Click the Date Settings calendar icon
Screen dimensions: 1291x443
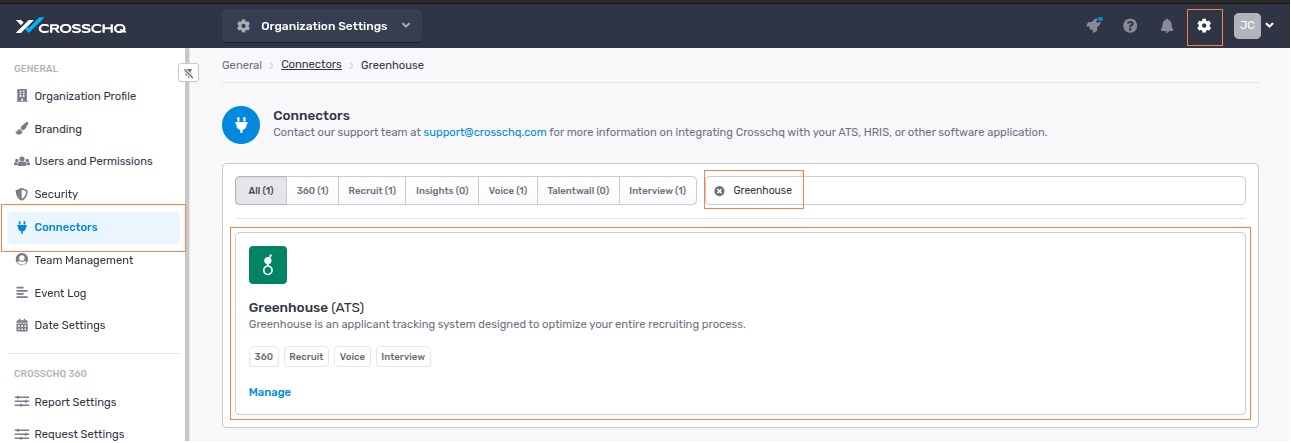coord(22,325)
